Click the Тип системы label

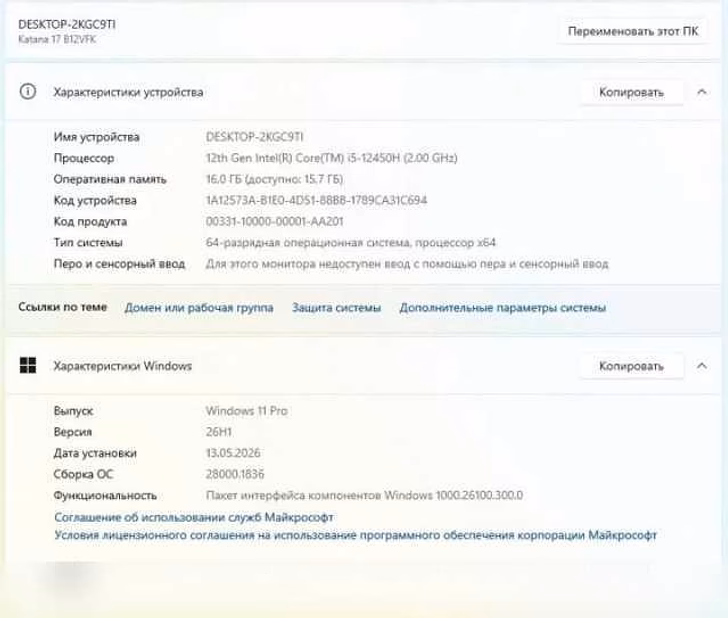tap(88, 243)
